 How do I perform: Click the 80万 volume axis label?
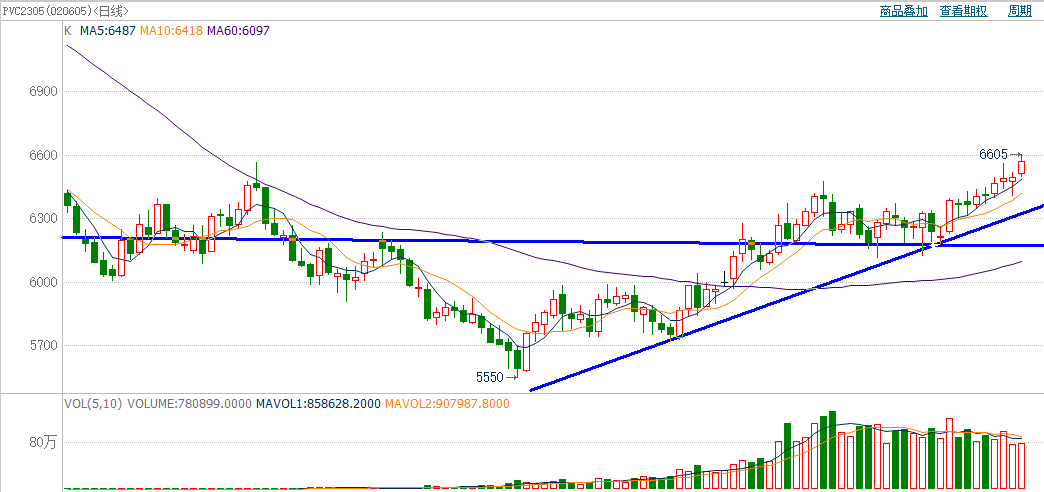coord(43,443)
